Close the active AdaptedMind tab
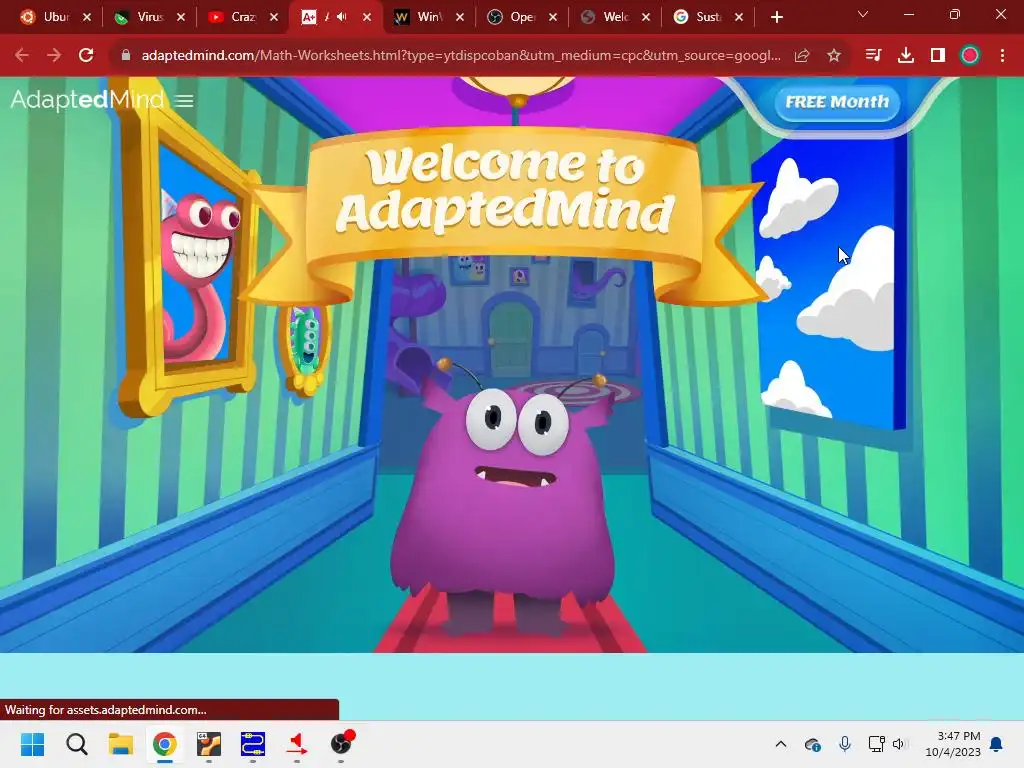 [367, 17]
